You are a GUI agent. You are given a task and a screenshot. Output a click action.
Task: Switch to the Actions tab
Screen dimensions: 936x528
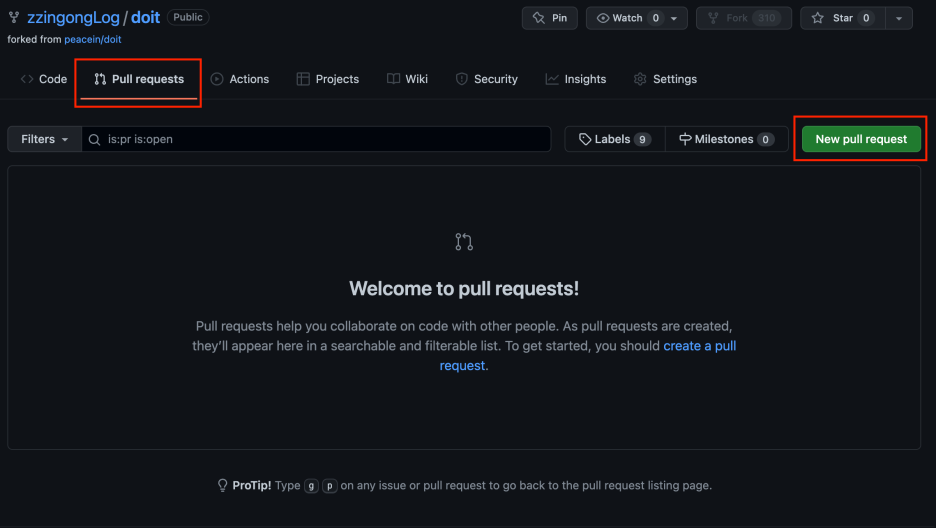click(x=240, y=79)
